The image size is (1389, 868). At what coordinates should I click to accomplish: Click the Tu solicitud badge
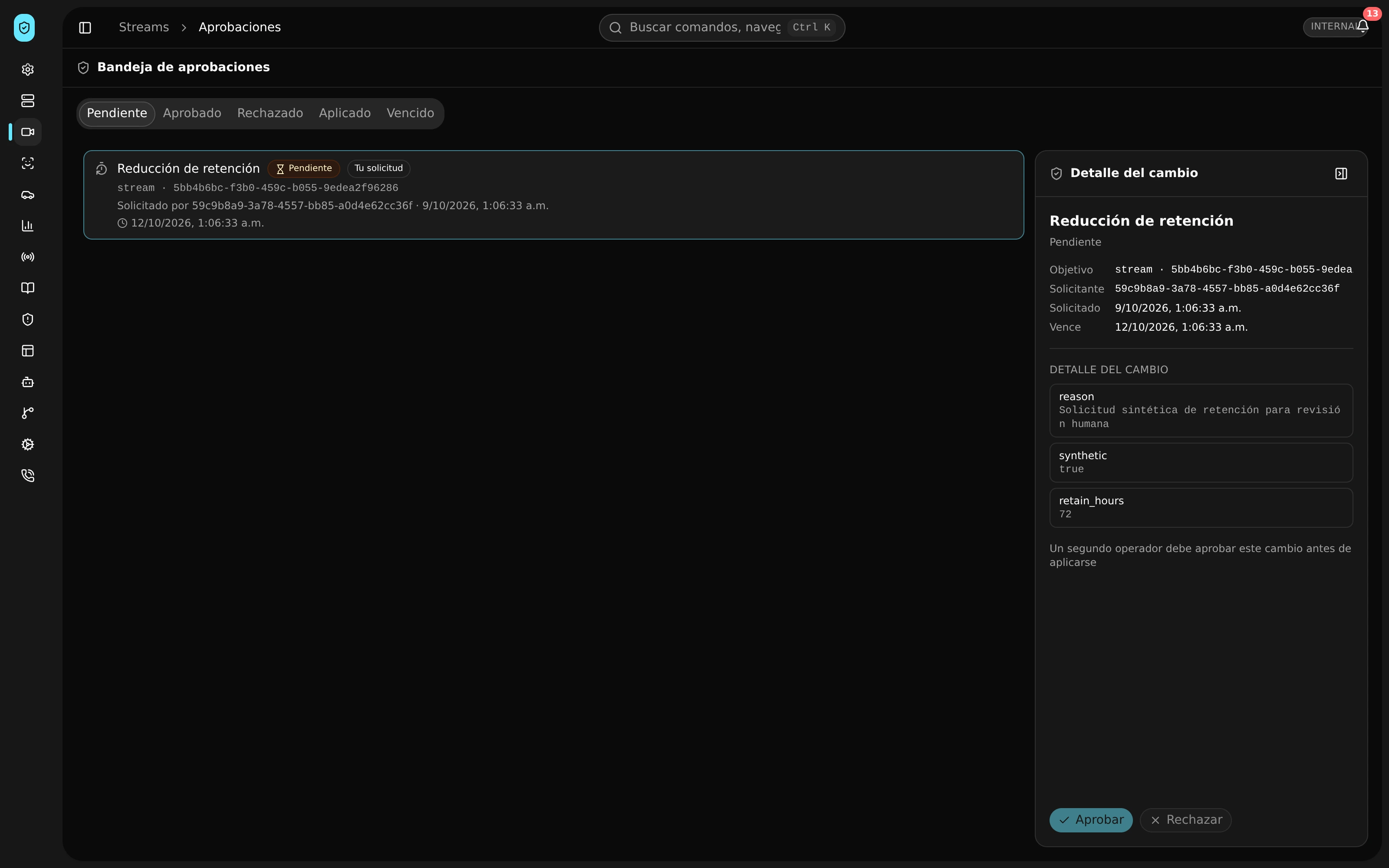click(379, 169)
